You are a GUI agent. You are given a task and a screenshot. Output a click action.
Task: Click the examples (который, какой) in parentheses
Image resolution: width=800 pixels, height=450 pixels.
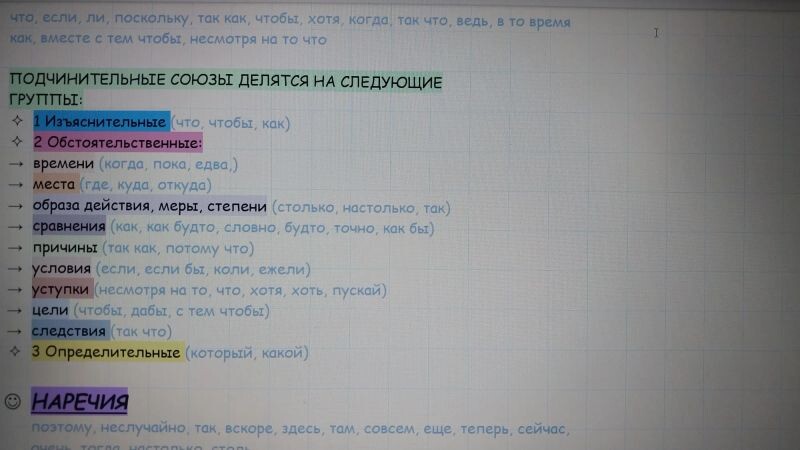click(248, 352)
